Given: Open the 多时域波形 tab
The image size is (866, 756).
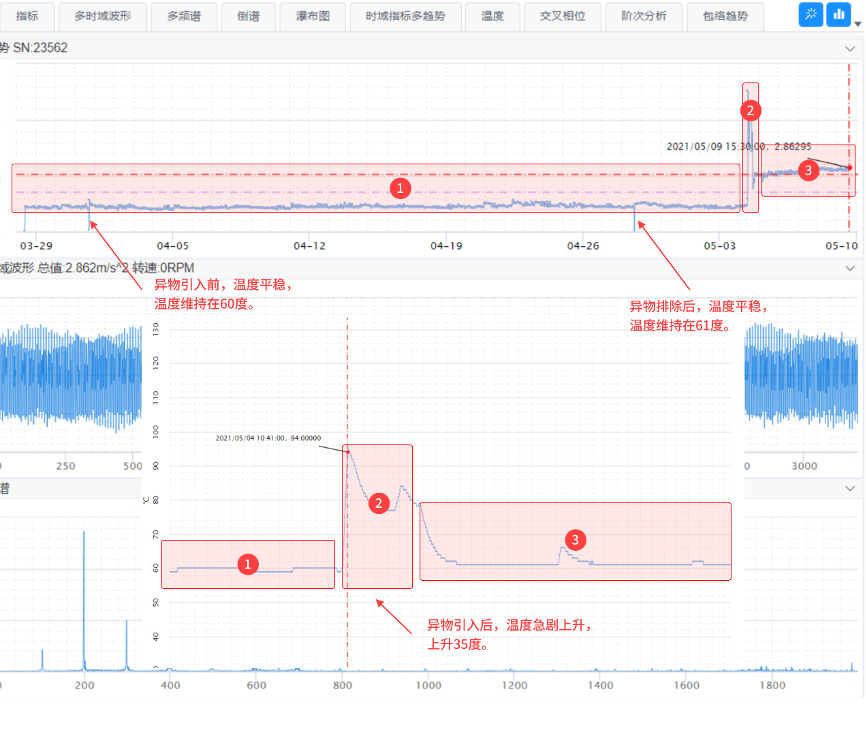Looking at the screenshot, I should coord(103,16).
